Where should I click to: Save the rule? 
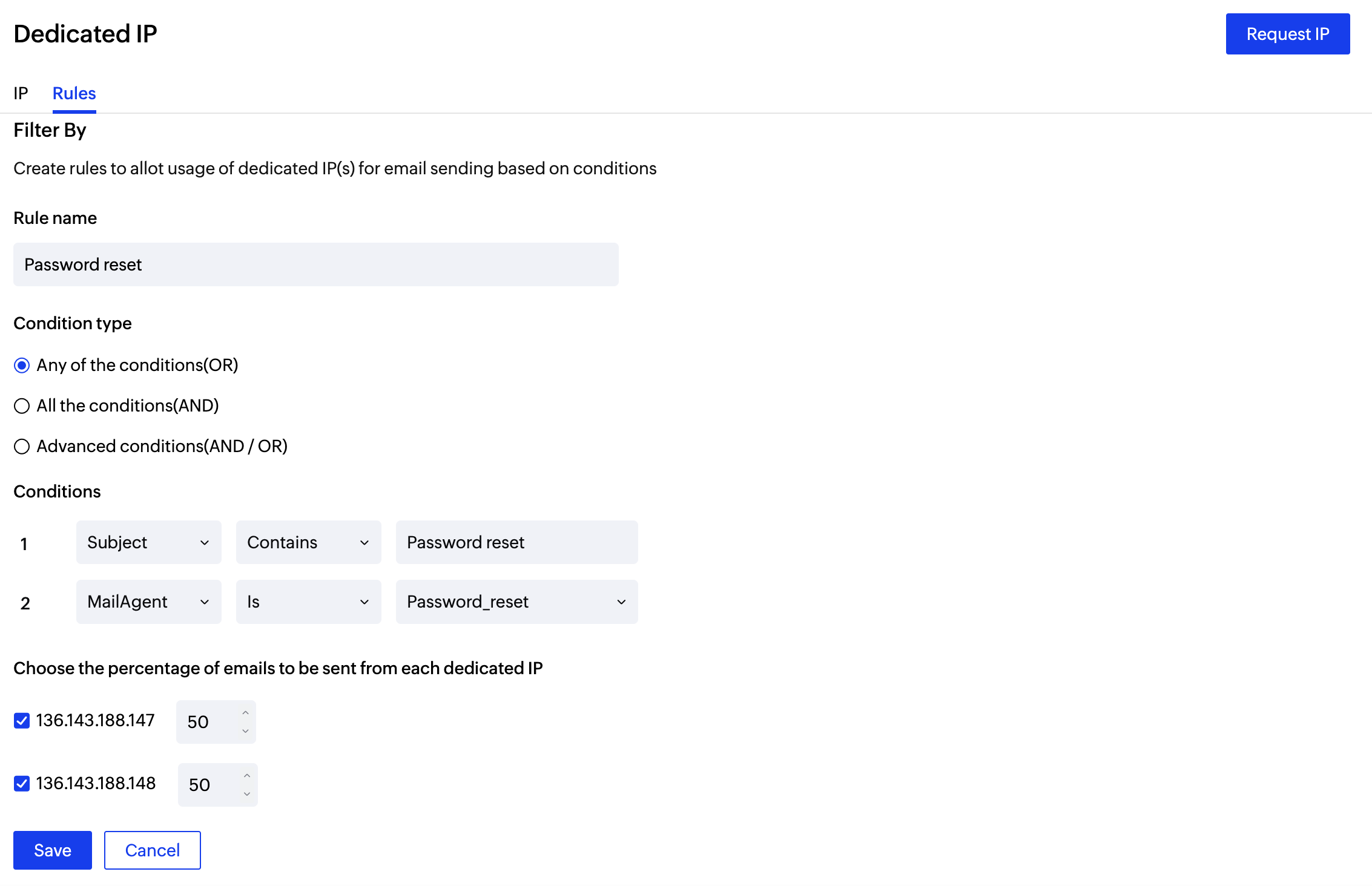(x=53, y=850)
